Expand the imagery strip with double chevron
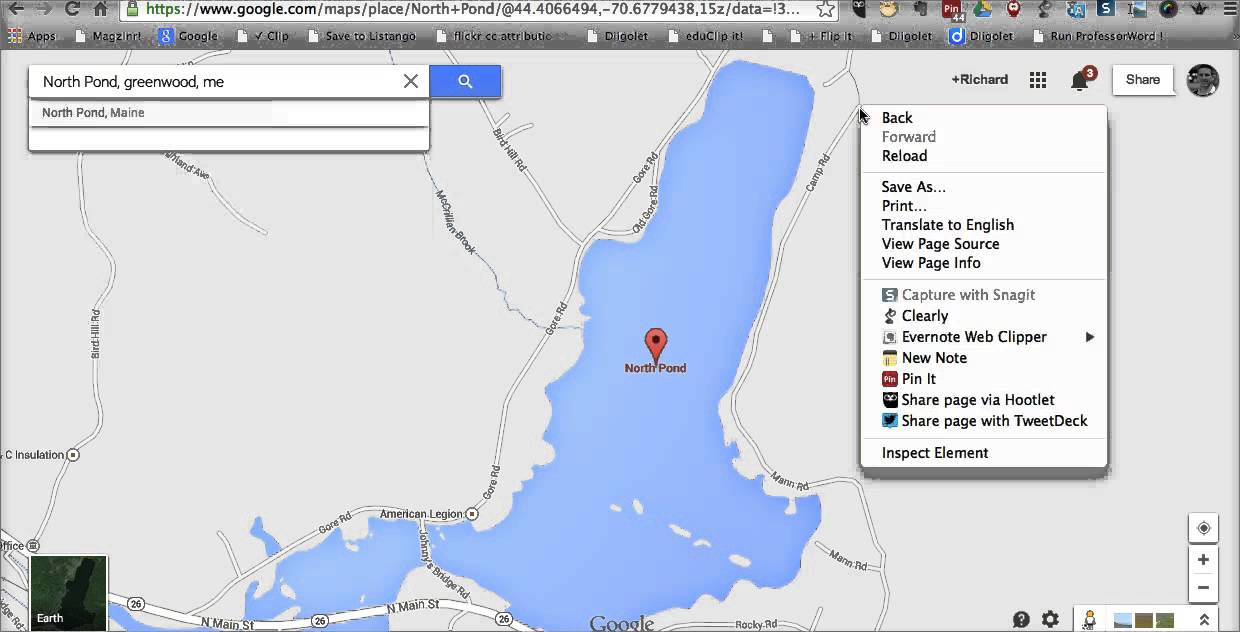The image size is (1240, 632). (1205, 620)
